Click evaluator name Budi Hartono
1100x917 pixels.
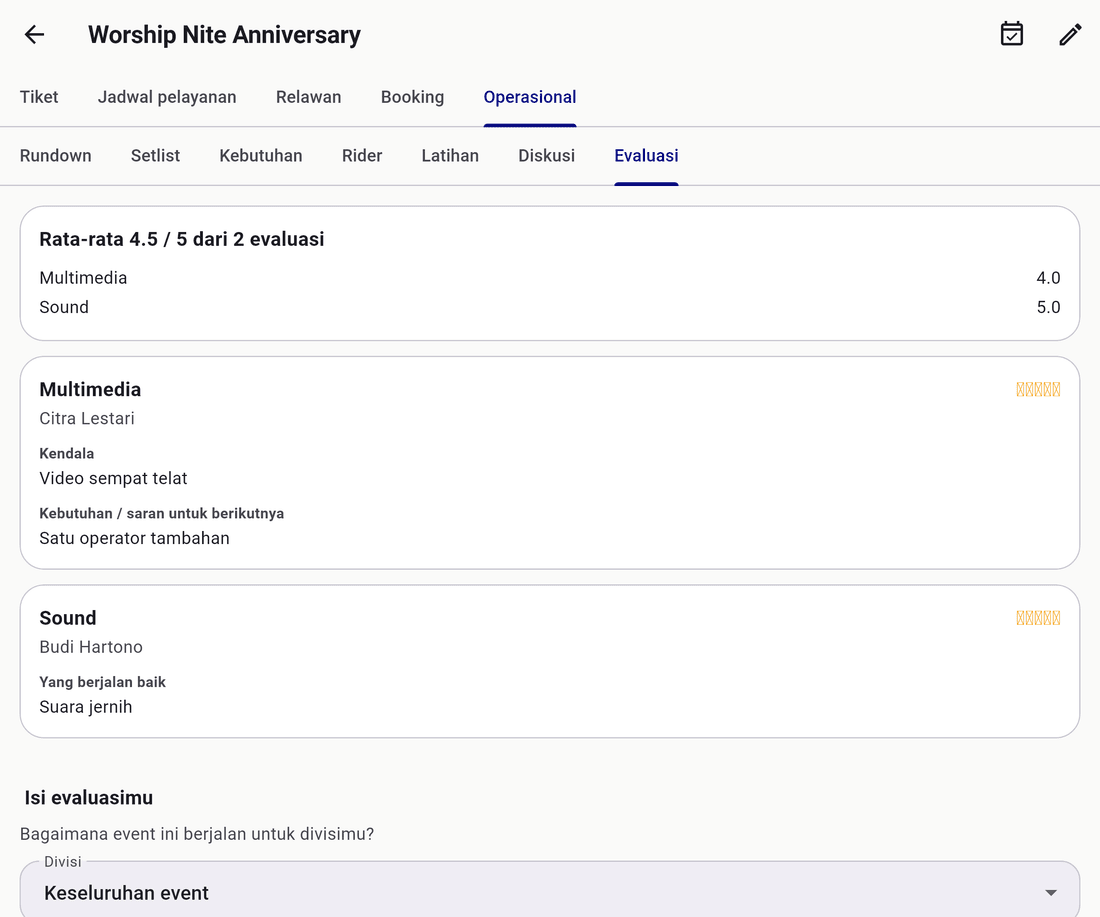(91, 647)
